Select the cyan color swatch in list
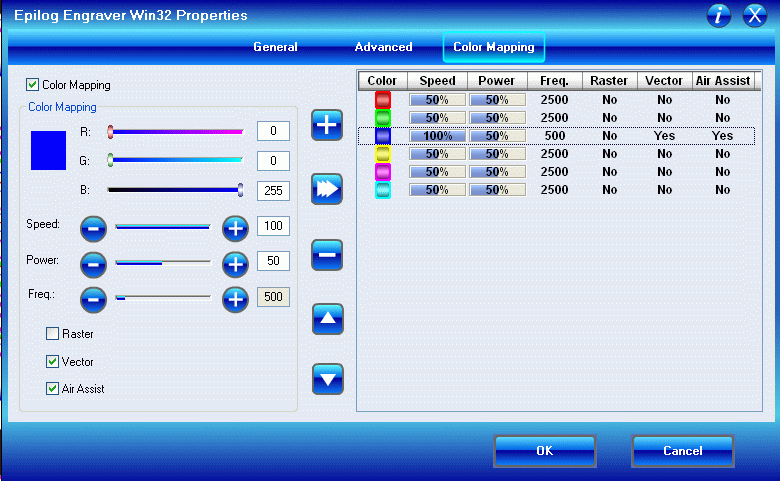Screen dimensions: 780x481 tap(383, 190)
